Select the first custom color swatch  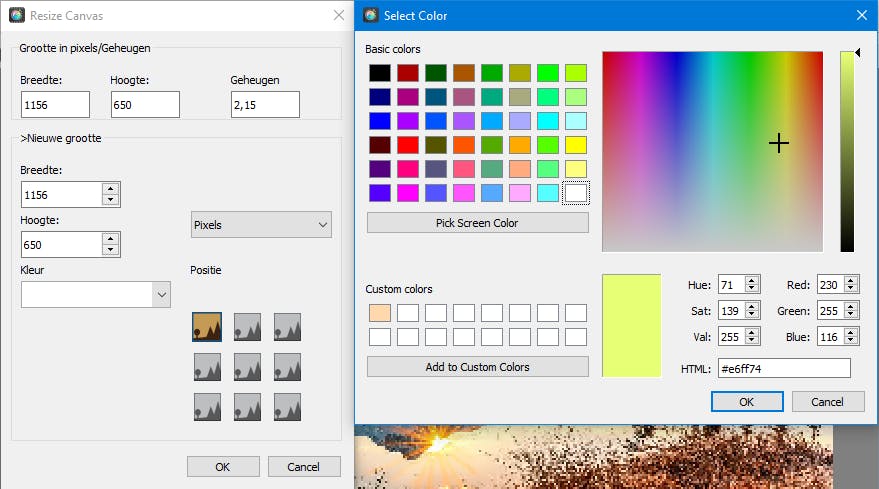379,313
